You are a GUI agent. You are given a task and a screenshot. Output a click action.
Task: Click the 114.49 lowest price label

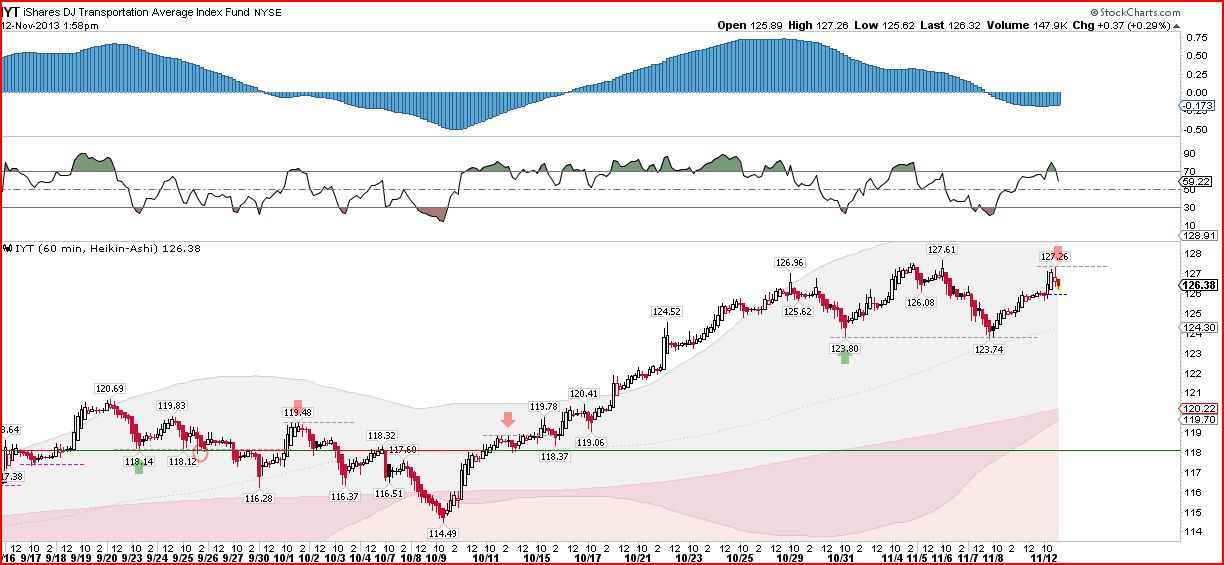(444, 533)
